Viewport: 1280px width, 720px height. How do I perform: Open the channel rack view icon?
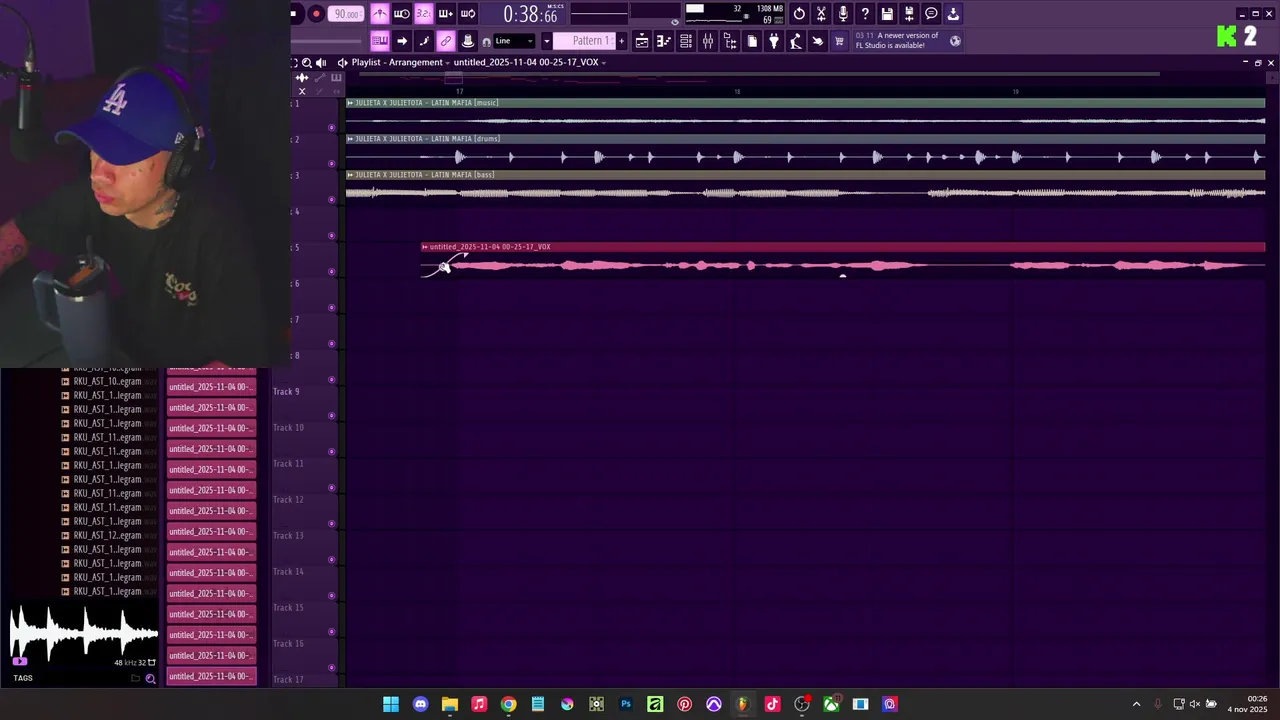(686, 41)
